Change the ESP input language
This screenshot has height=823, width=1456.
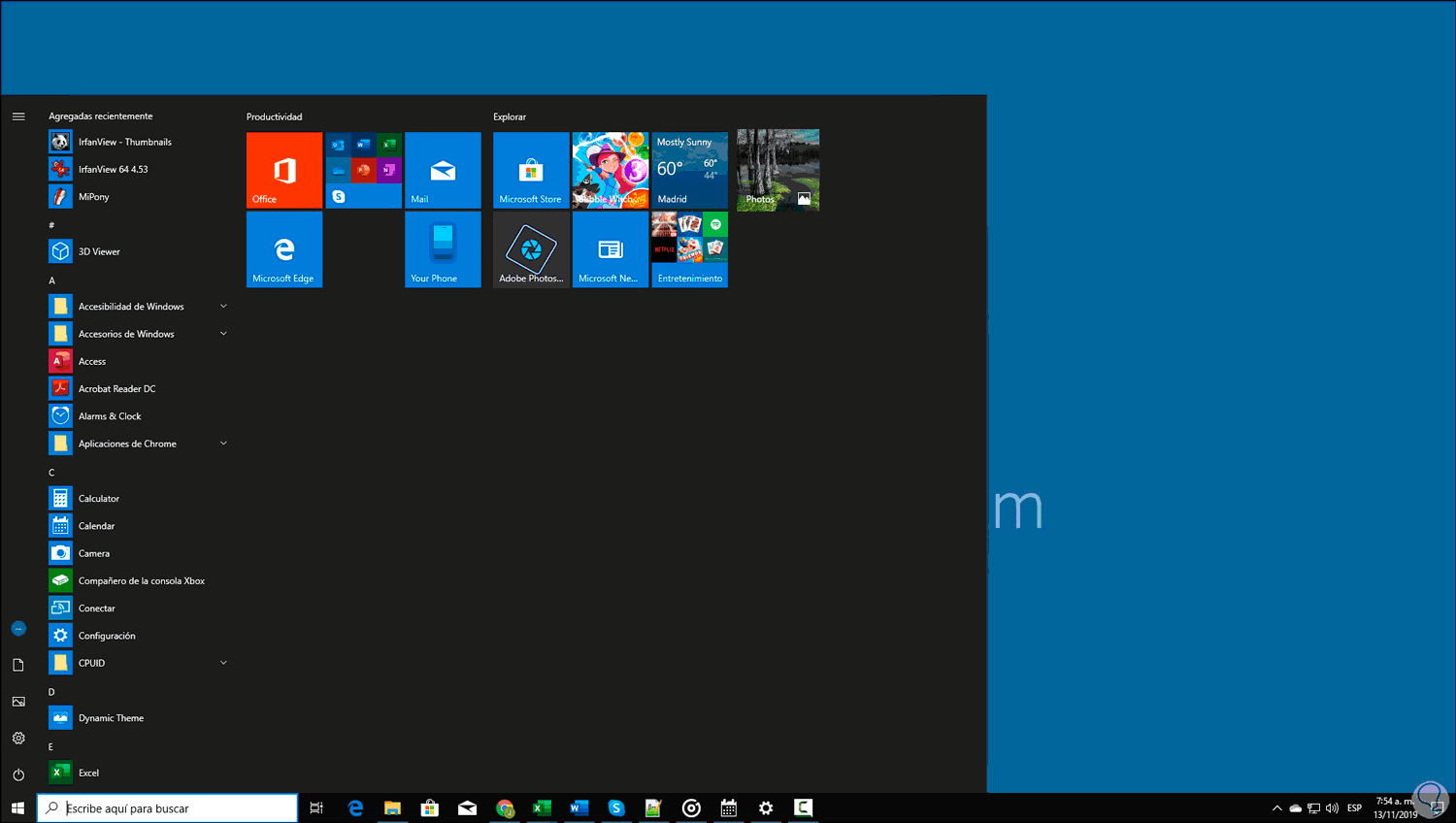coord(1354,807)
